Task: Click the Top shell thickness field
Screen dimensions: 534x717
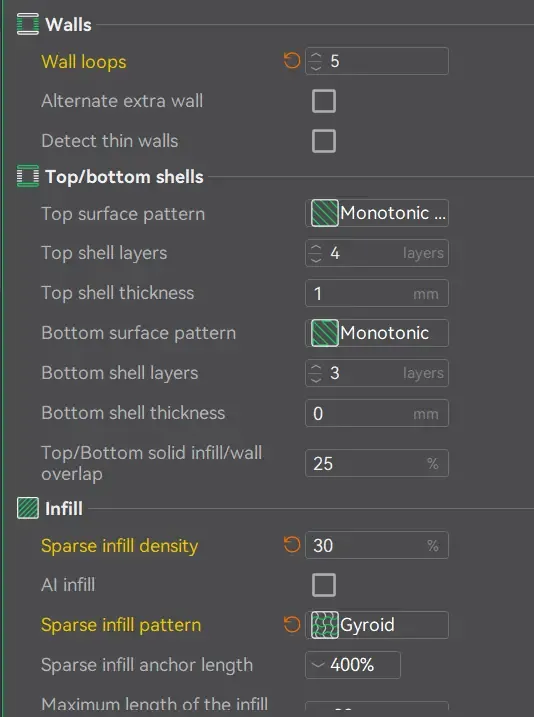Action: [x=377, y=293]
